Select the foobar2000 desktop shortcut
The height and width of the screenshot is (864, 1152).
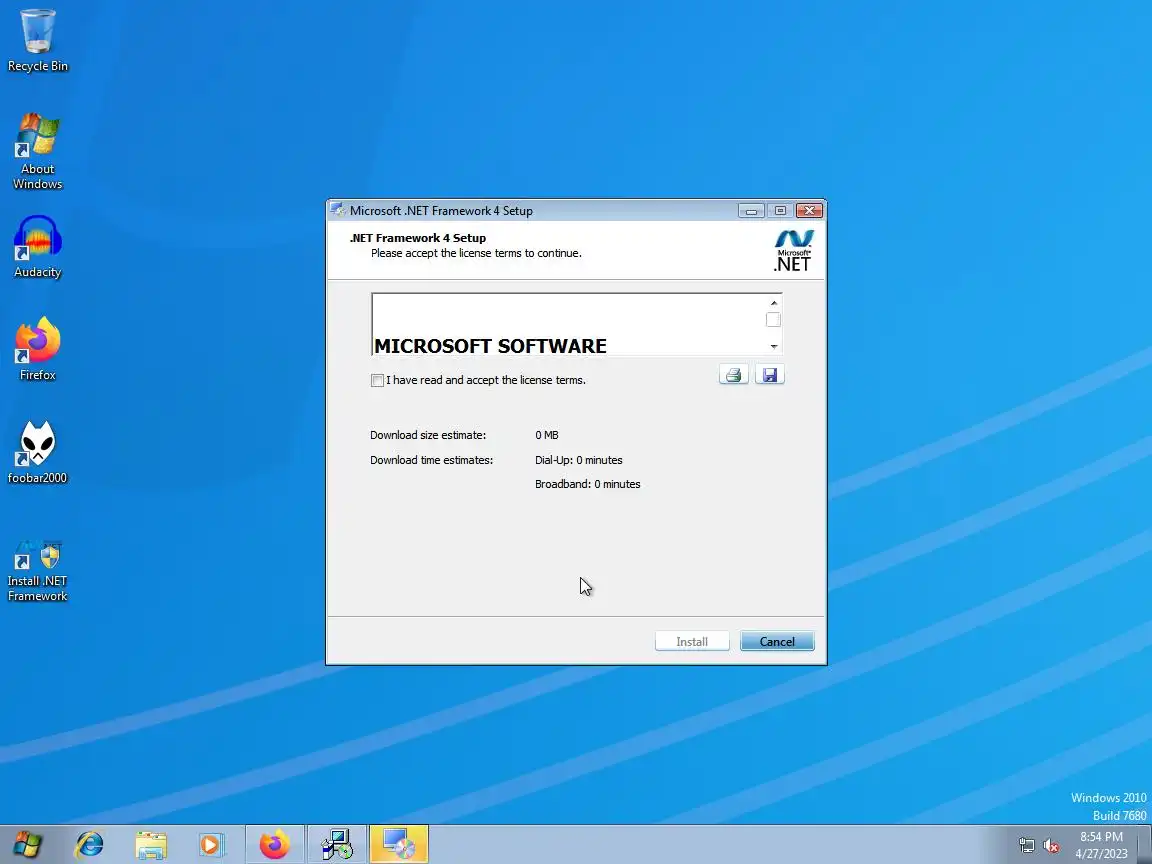(x=37, y=453)
